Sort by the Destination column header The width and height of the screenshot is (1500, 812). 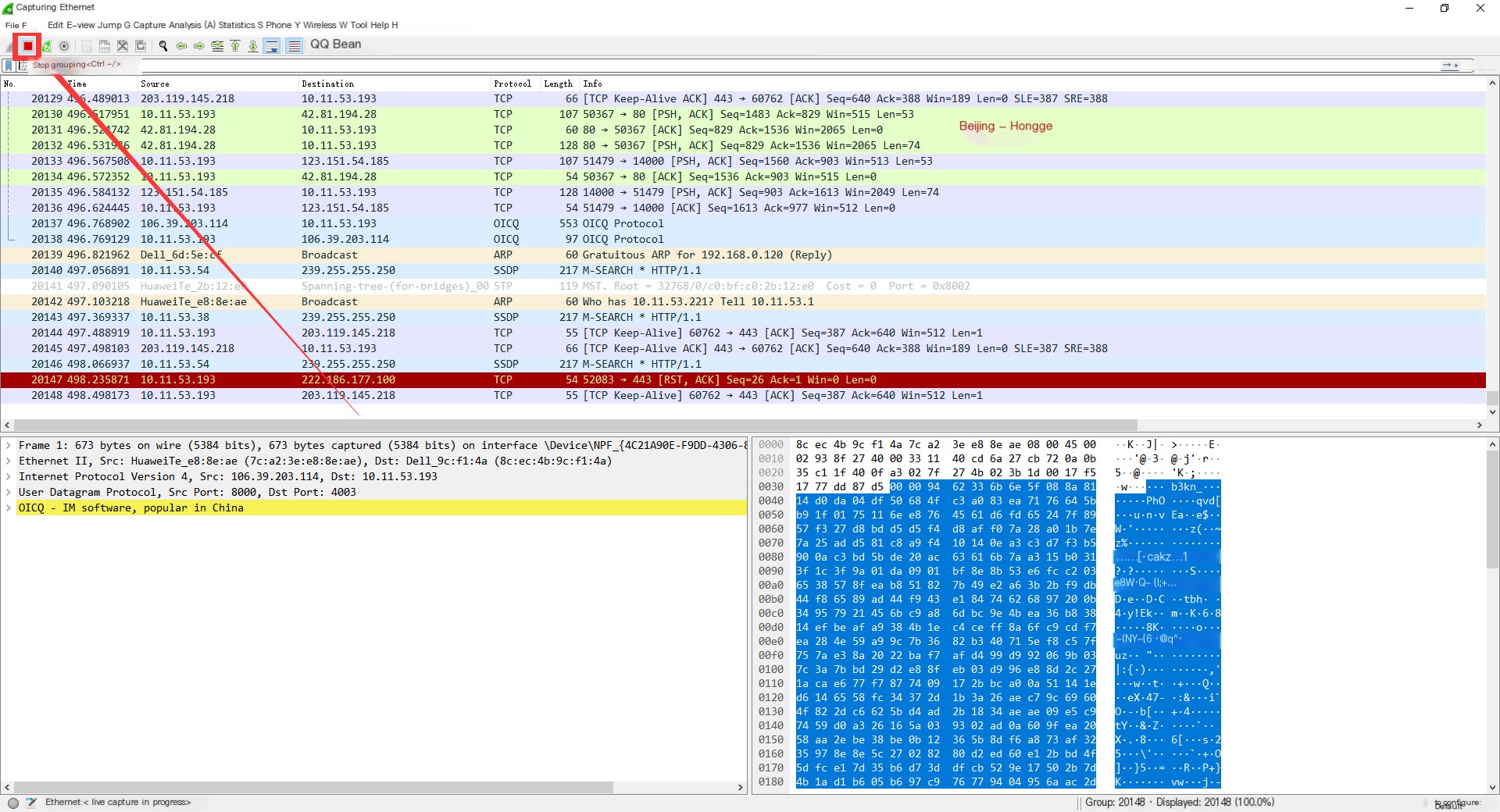coord(395,84)
